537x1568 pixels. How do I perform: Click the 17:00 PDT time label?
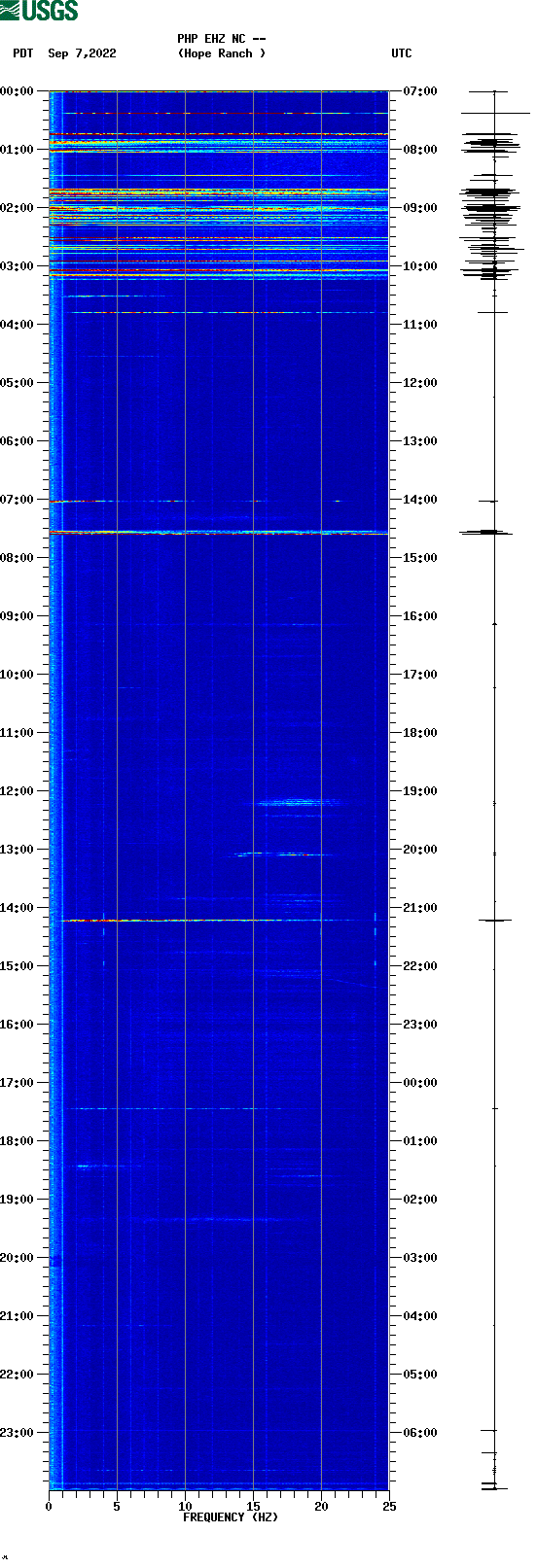click(17, 1083)
